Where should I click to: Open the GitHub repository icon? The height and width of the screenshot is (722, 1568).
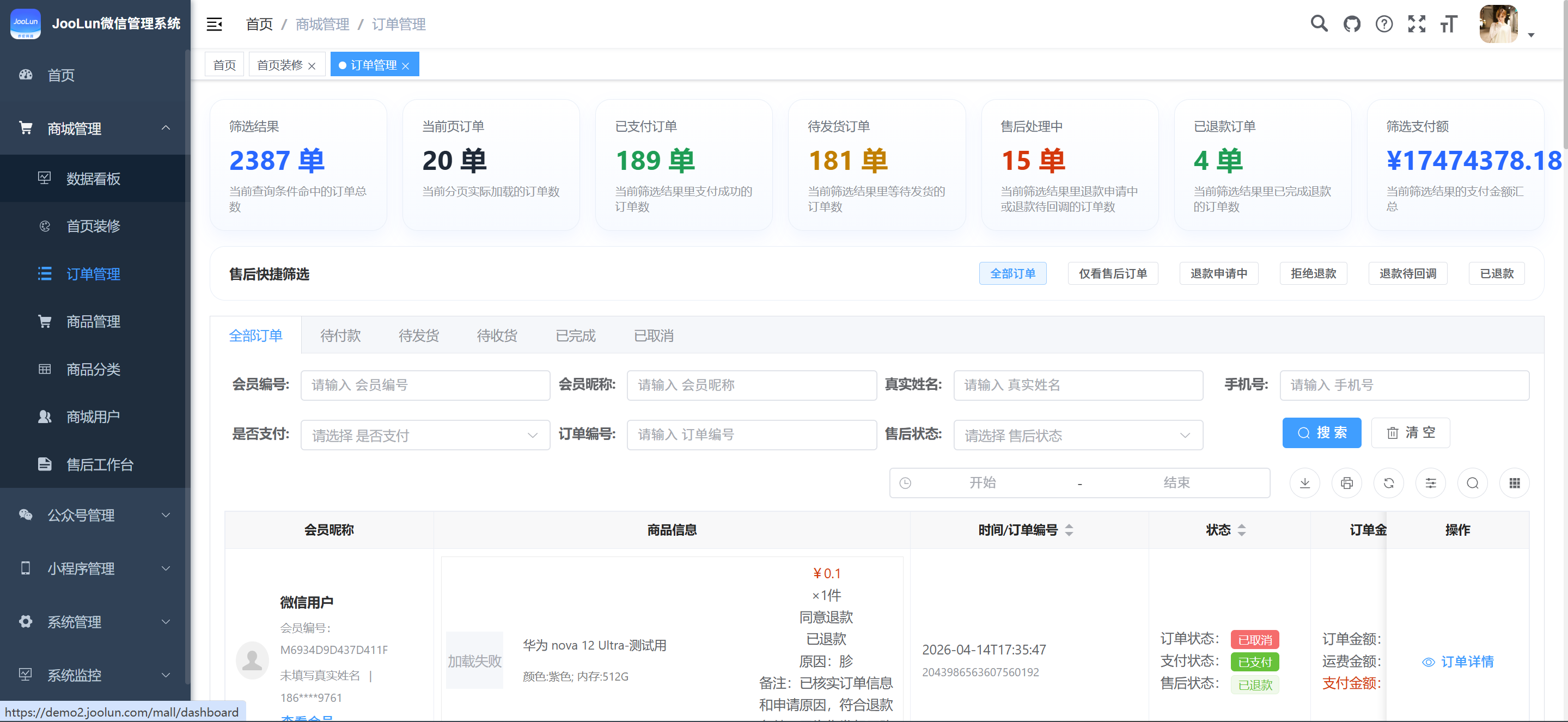tap(1352, 25)
